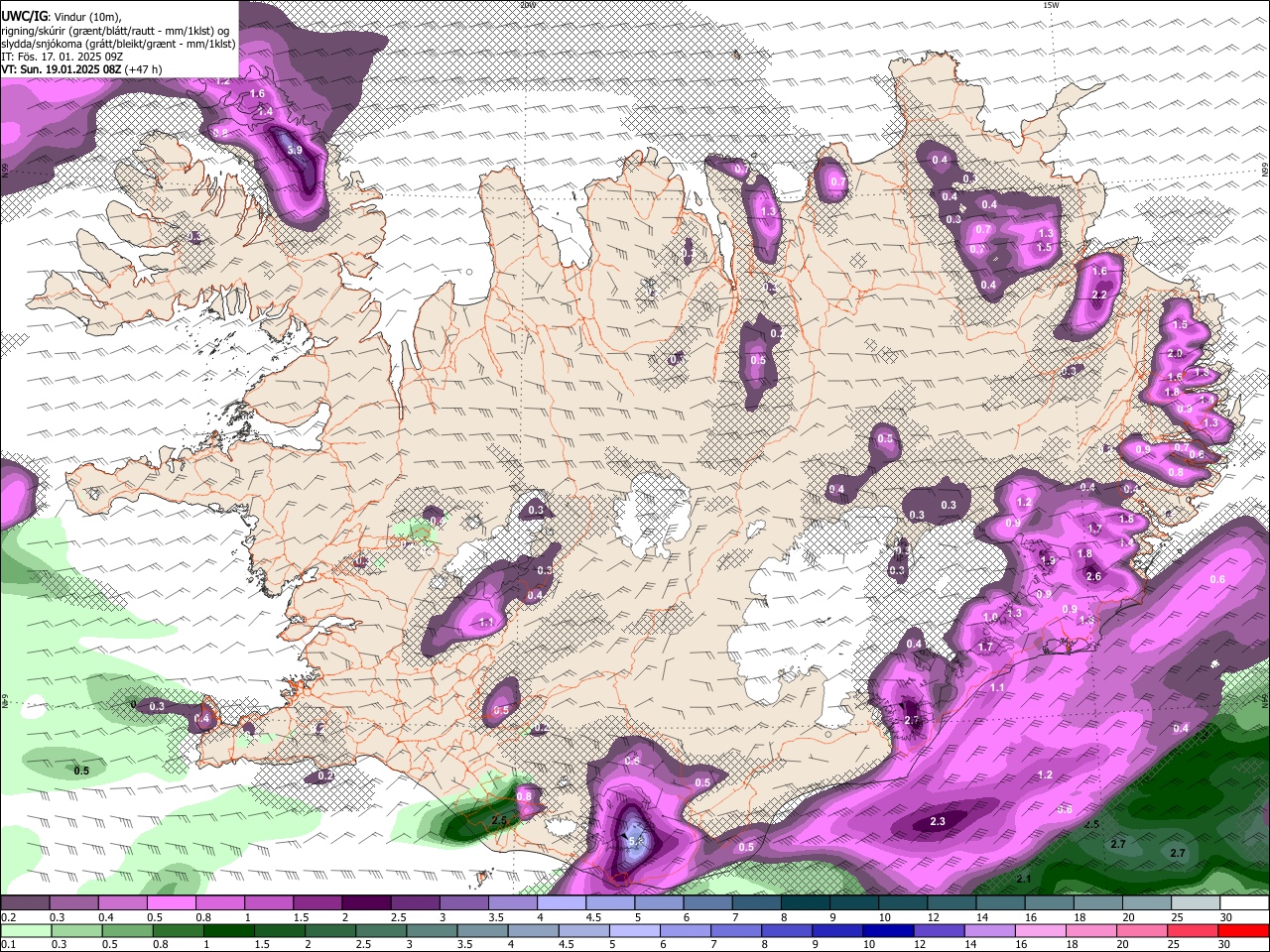Select lavender snow legend swatch between 4 and 4.5
The height and width of the screenshot is (952, 1270).
tap(562, 903)
